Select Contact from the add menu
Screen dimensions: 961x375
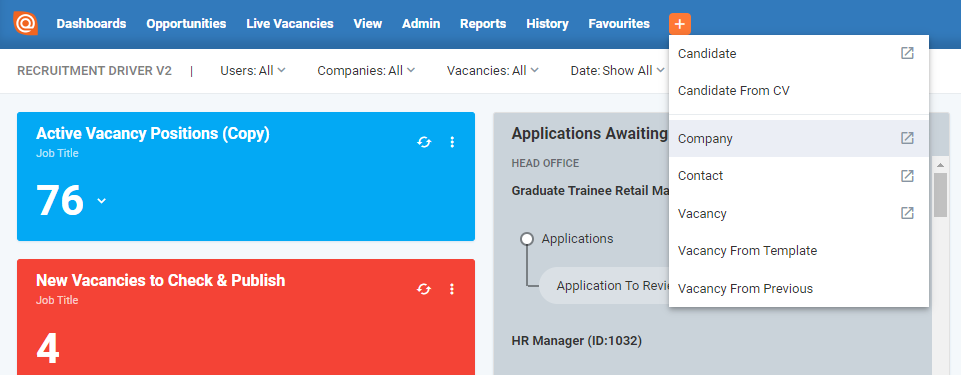point(799,176)
